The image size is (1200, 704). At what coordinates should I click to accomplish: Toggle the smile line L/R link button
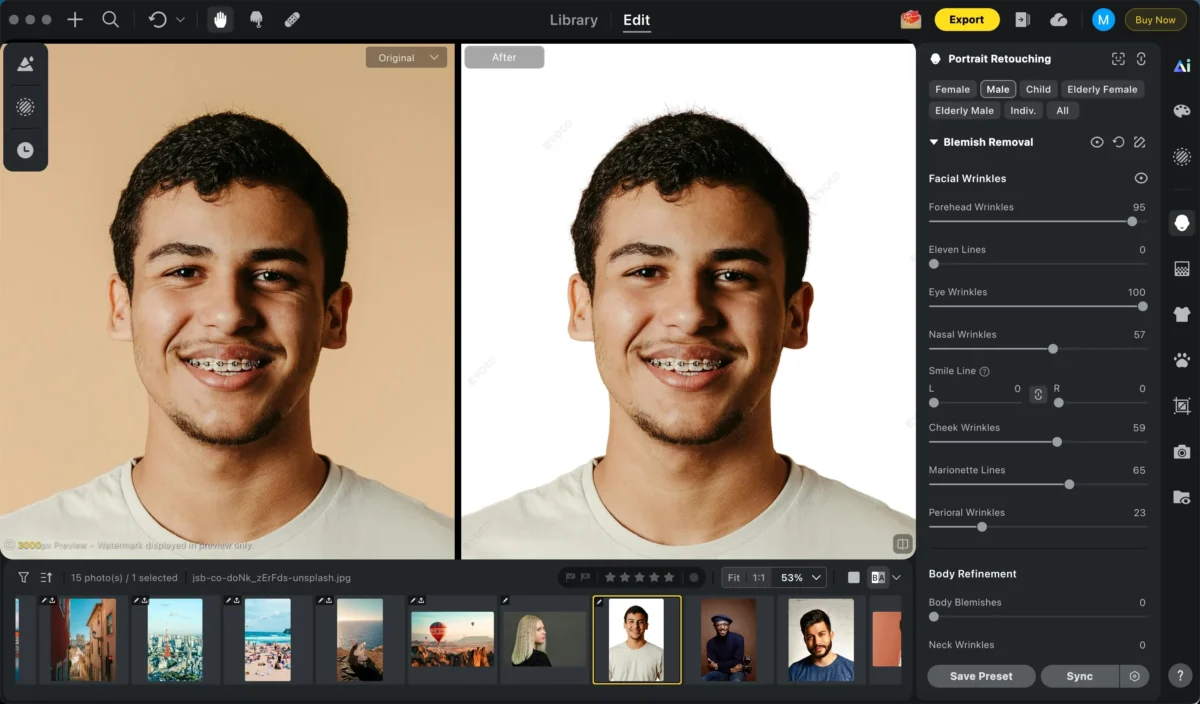tap(1038, 394)
